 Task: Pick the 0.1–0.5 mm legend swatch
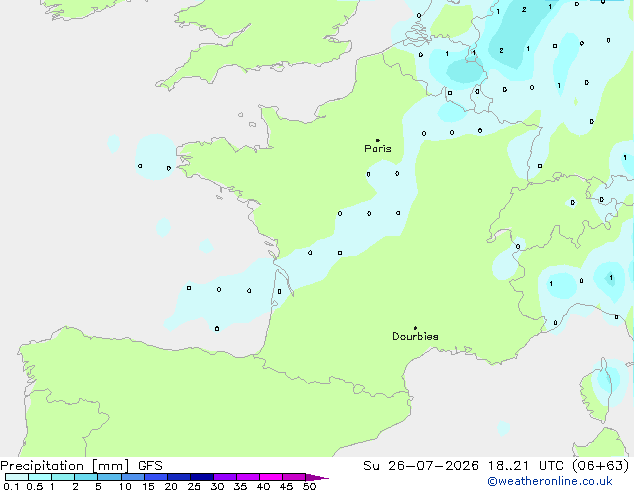pos(17,477)
